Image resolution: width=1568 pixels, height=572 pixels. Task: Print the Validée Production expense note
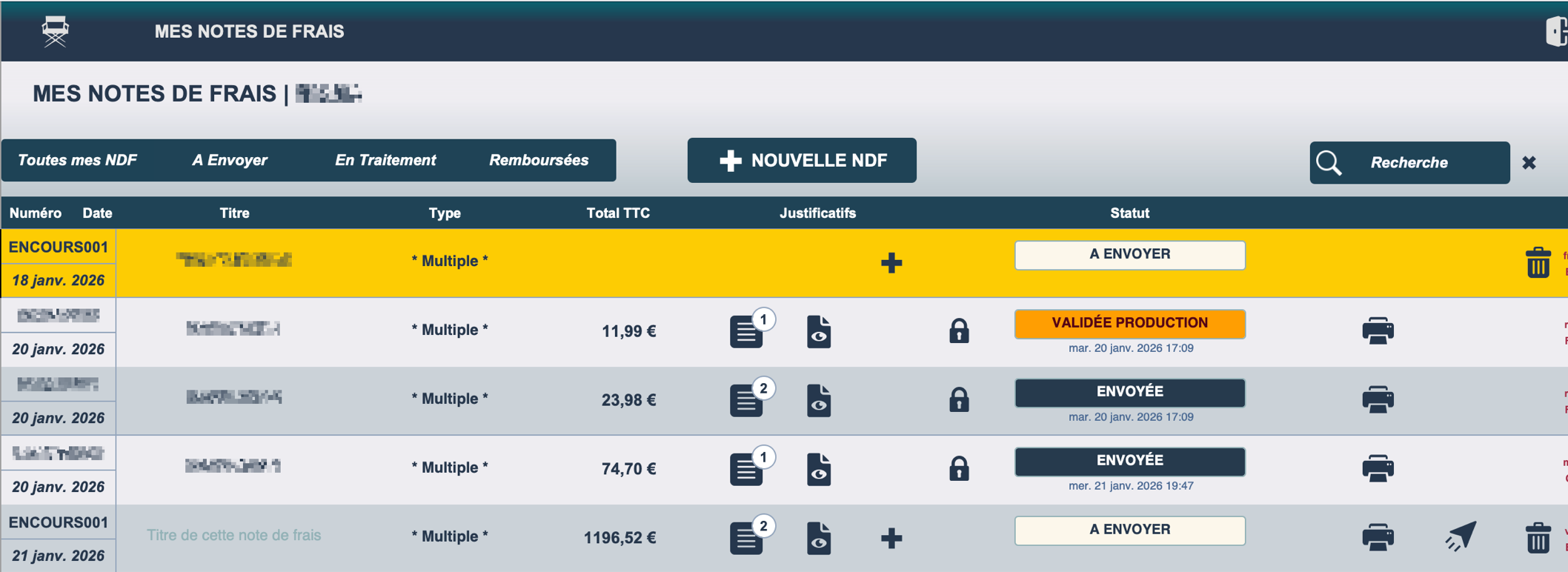1378,330
